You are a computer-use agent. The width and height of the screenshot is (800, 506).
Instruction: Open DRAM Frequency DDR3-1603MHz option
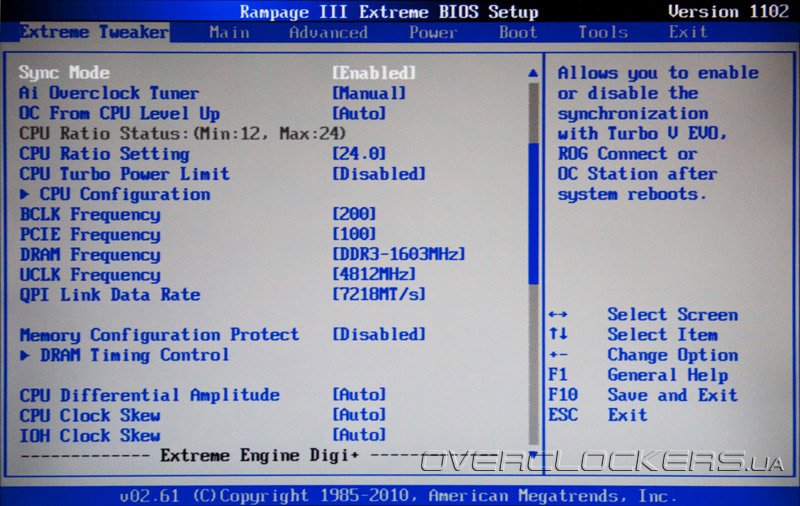399,254
